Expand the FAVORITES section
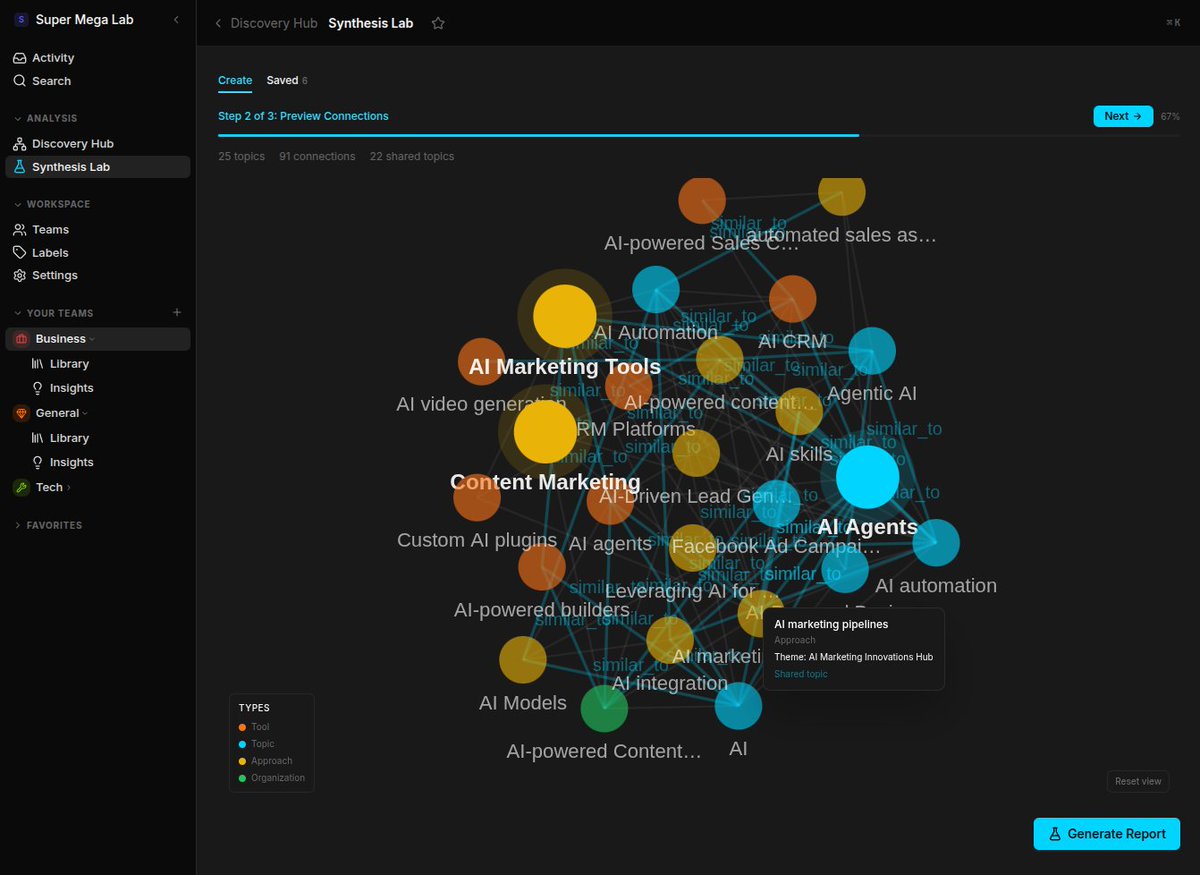Viewport: 1200px width, 875px height. tap(18, 525)
